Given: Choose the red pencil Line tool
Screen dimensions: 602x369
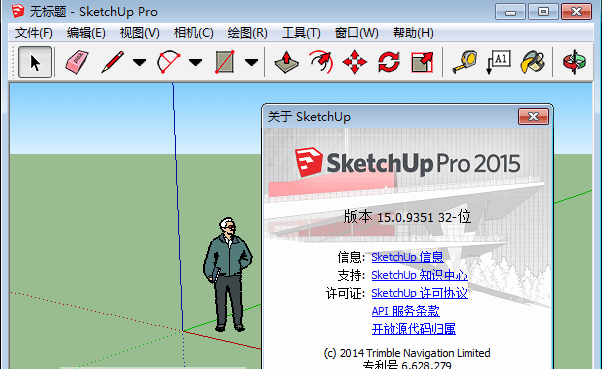Looking at the screenshot, I should [x=112, y=62].
